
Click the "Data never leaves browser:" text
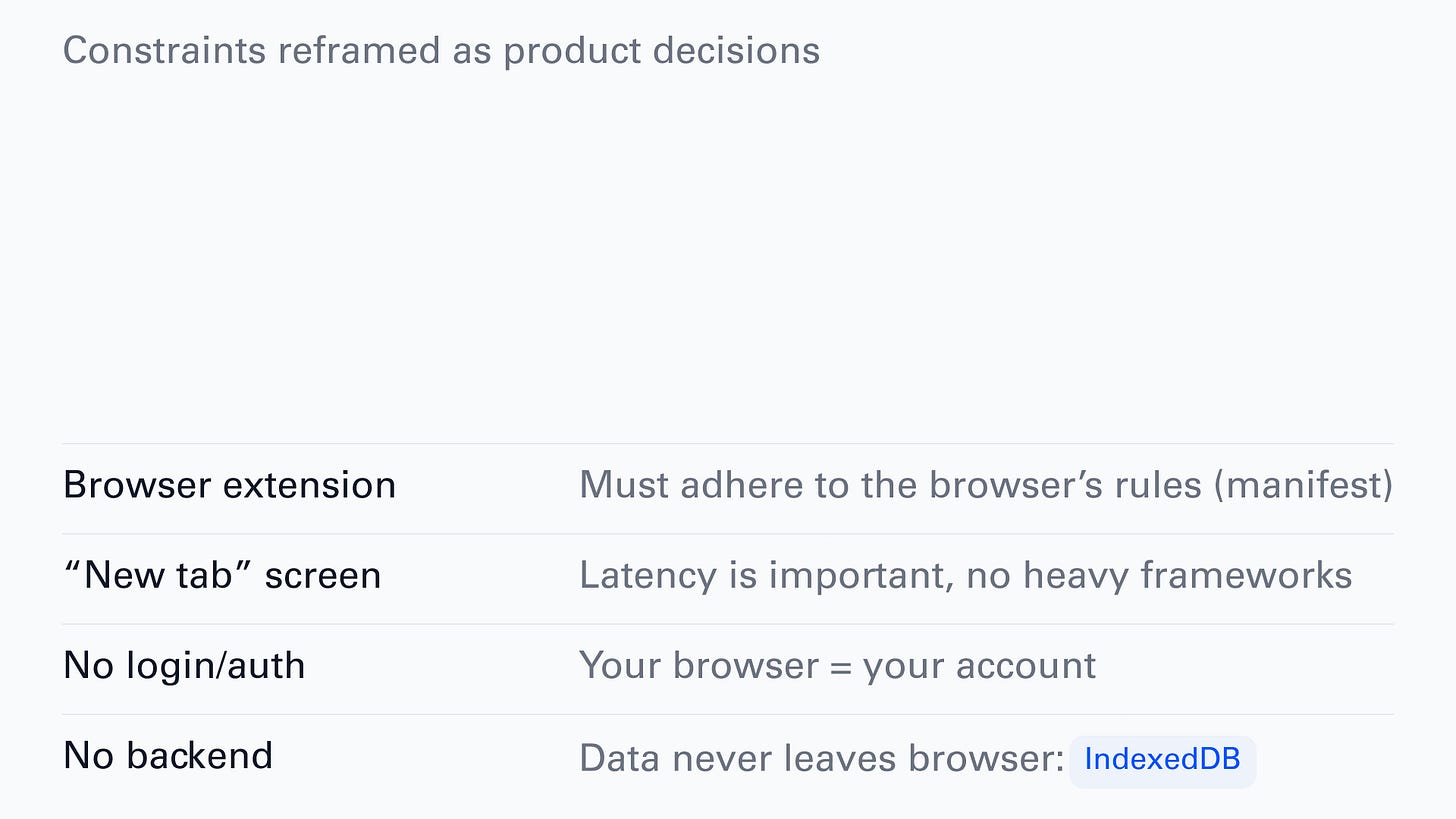pyautogui.click(x=821, y=759)
